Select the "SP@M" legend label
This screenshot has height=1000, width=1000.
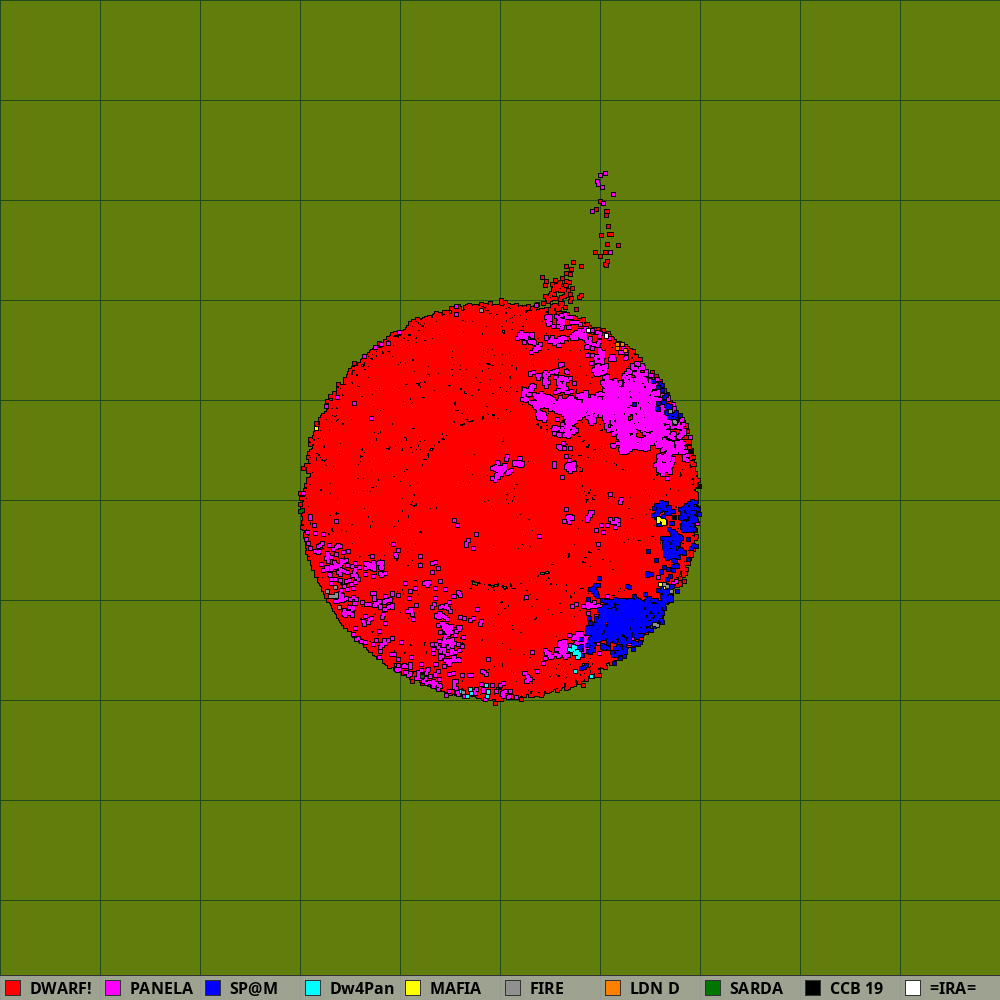tap(254, 989)
